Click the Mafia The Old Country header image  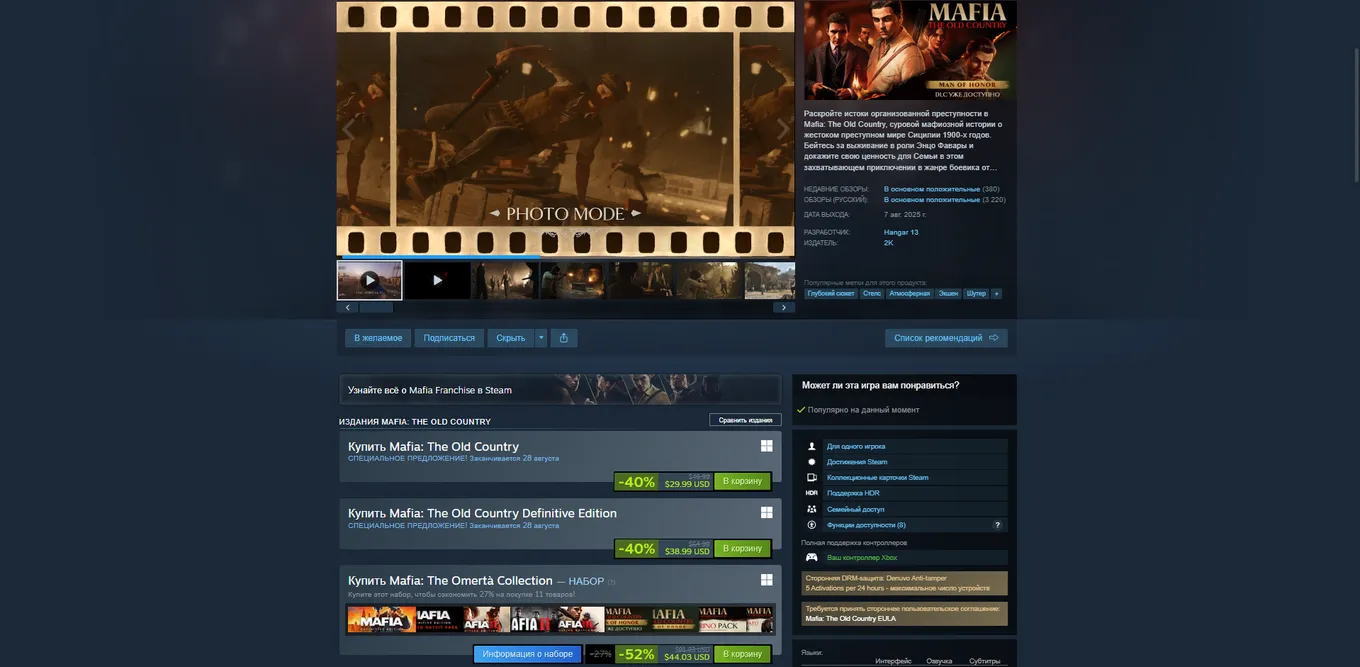point(910,49)
